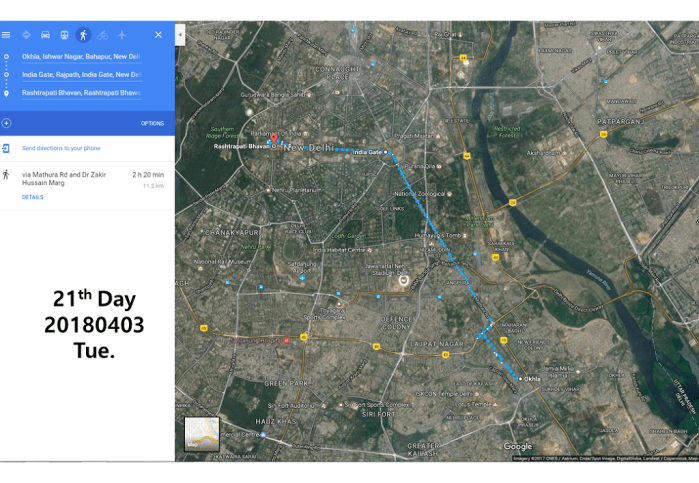Switch map view using layer thumbnail
The image size is (699, 483).
(x=203, y=434)
